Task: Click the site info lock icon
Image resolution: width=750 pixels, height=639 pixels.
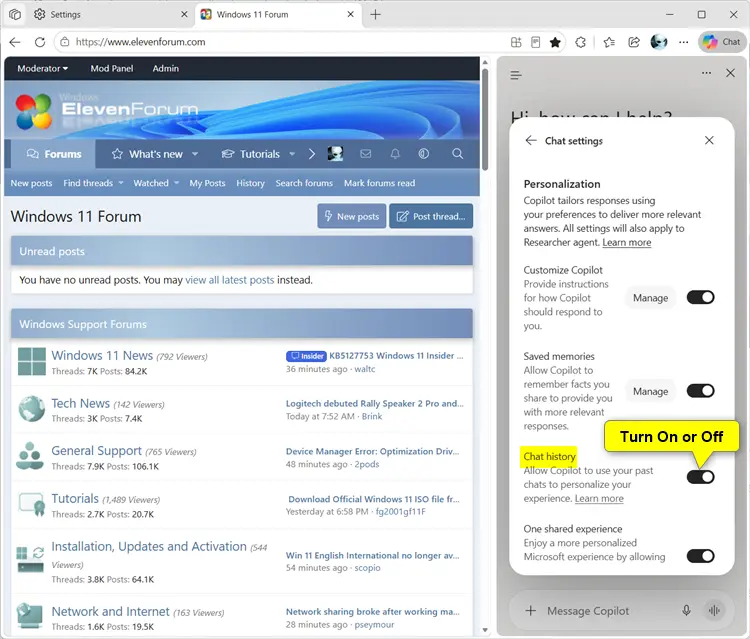Action: 65,42
